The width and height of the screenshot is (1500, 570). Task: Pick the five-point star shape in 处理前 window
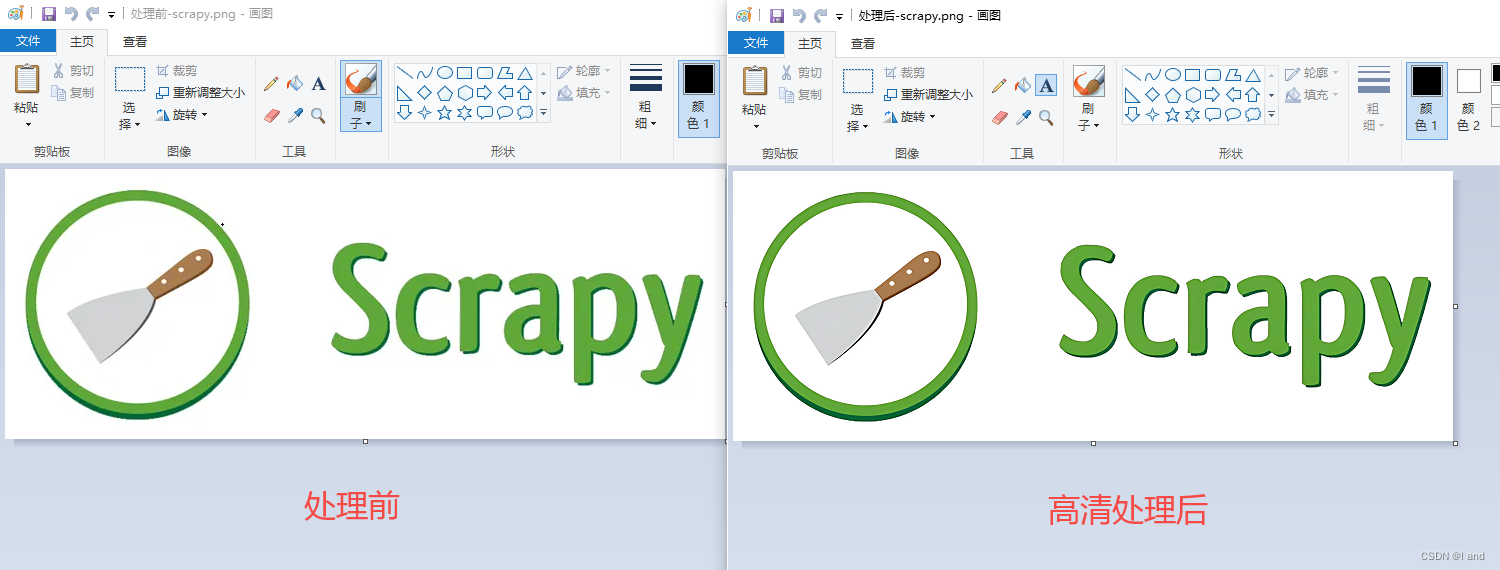point(445,113)
